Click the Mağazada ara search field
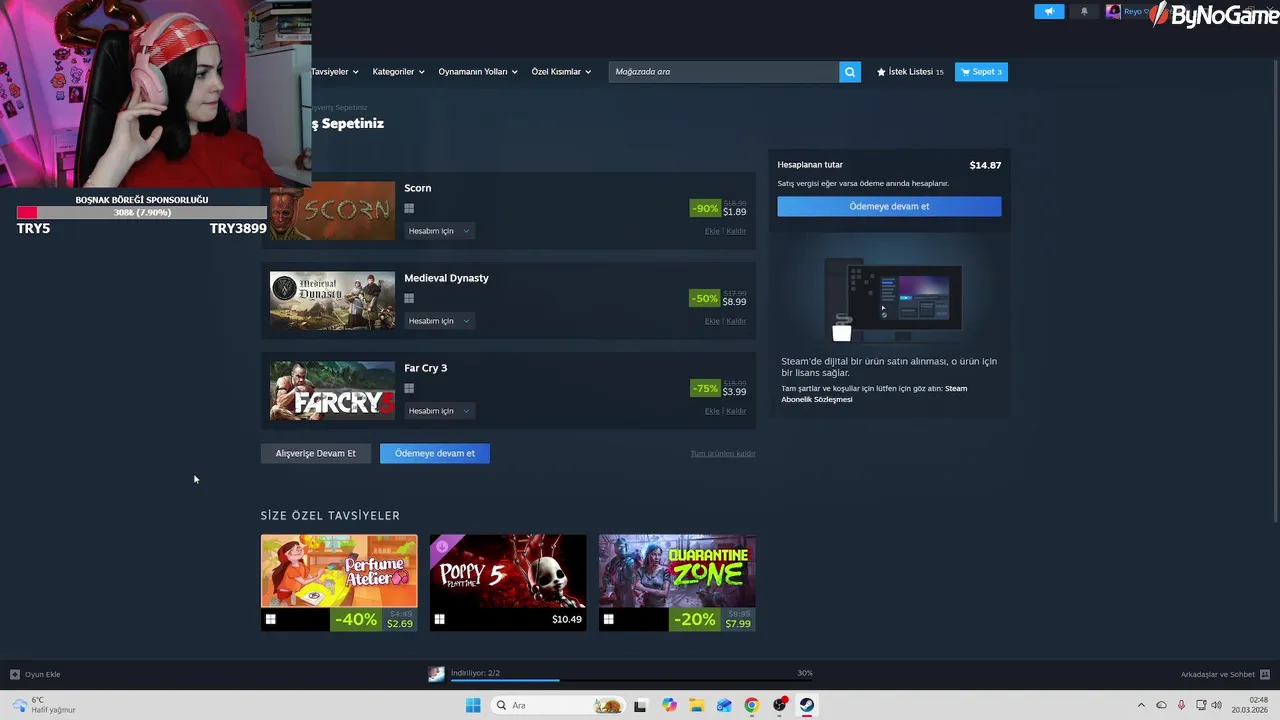Image resolution: width=1280 pixels, height=720 pixels. 724,72
